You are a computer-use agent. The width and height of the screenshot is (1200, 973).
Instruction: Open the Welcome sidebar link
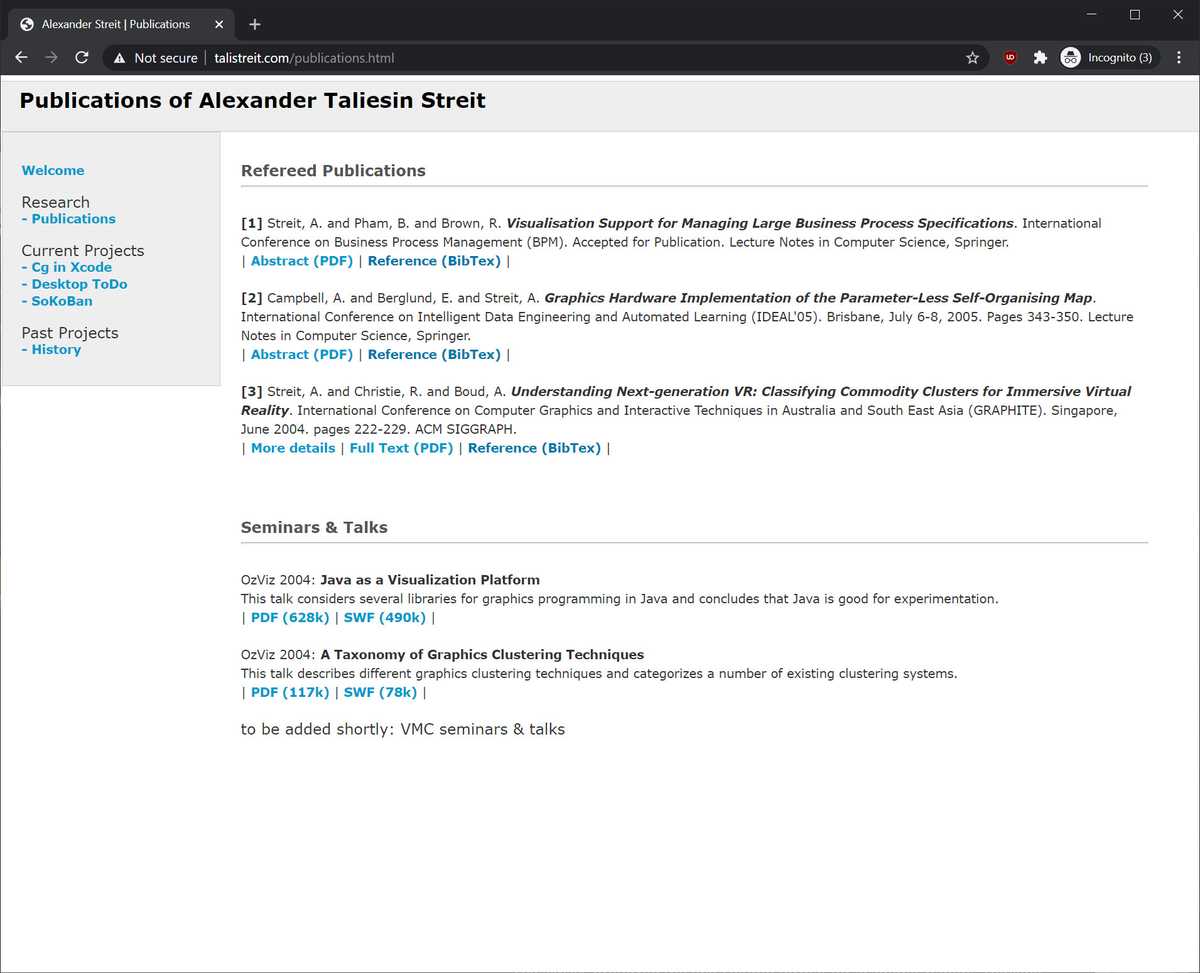[53, 171]
